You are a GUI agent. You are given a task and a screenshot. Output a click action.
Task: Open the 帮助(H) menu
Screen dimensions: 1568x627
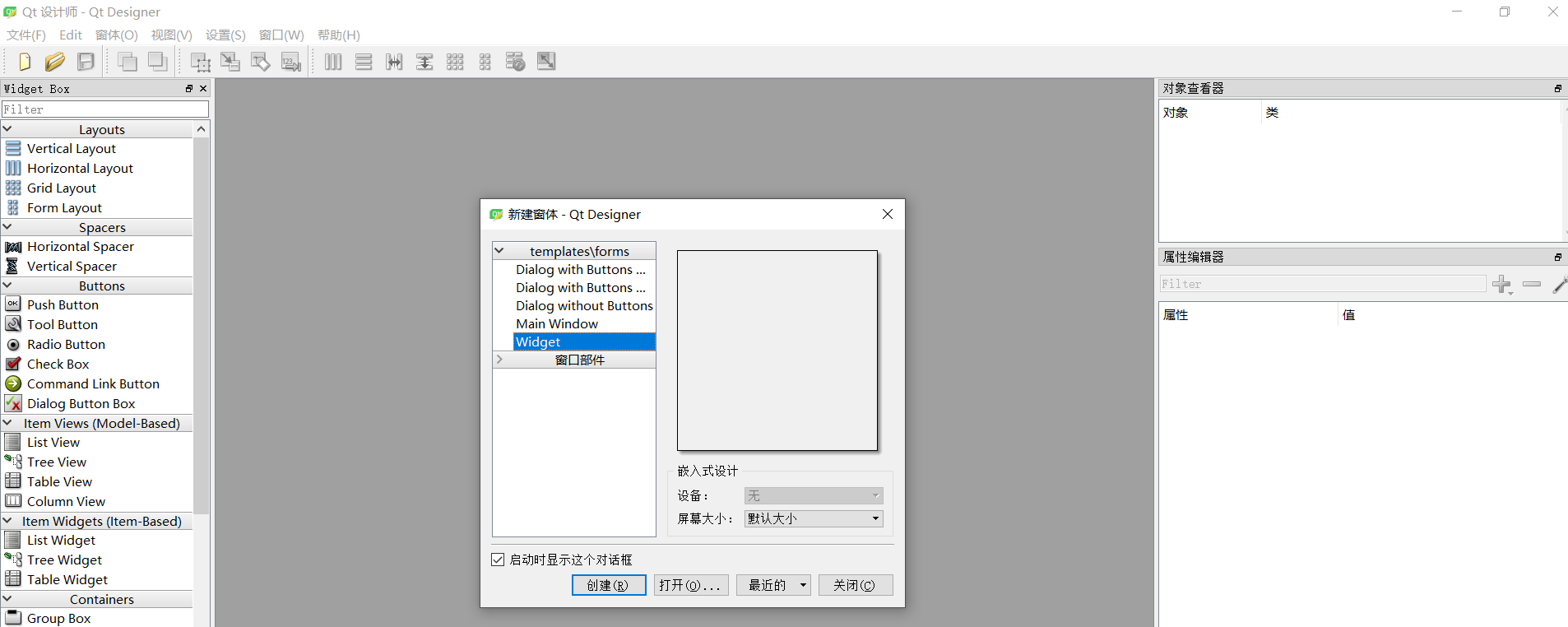click(339, 35)
